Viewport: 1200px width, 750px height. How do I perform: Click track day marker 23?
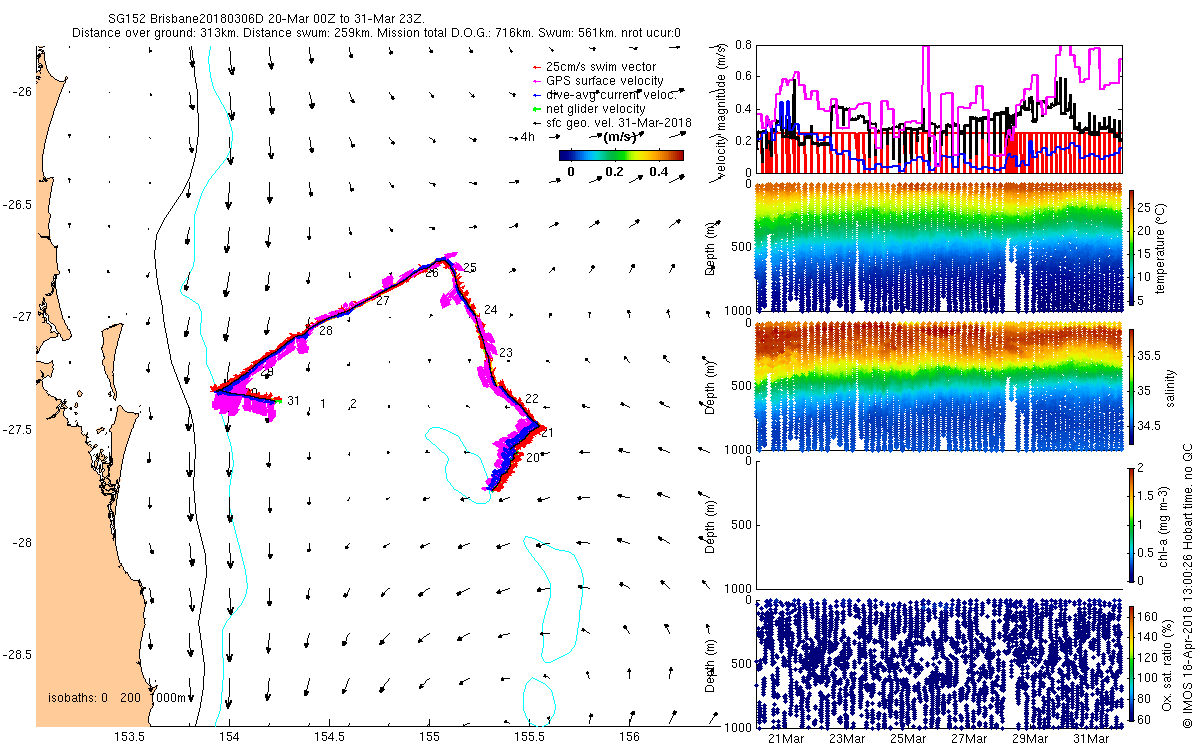click(505, 353)
